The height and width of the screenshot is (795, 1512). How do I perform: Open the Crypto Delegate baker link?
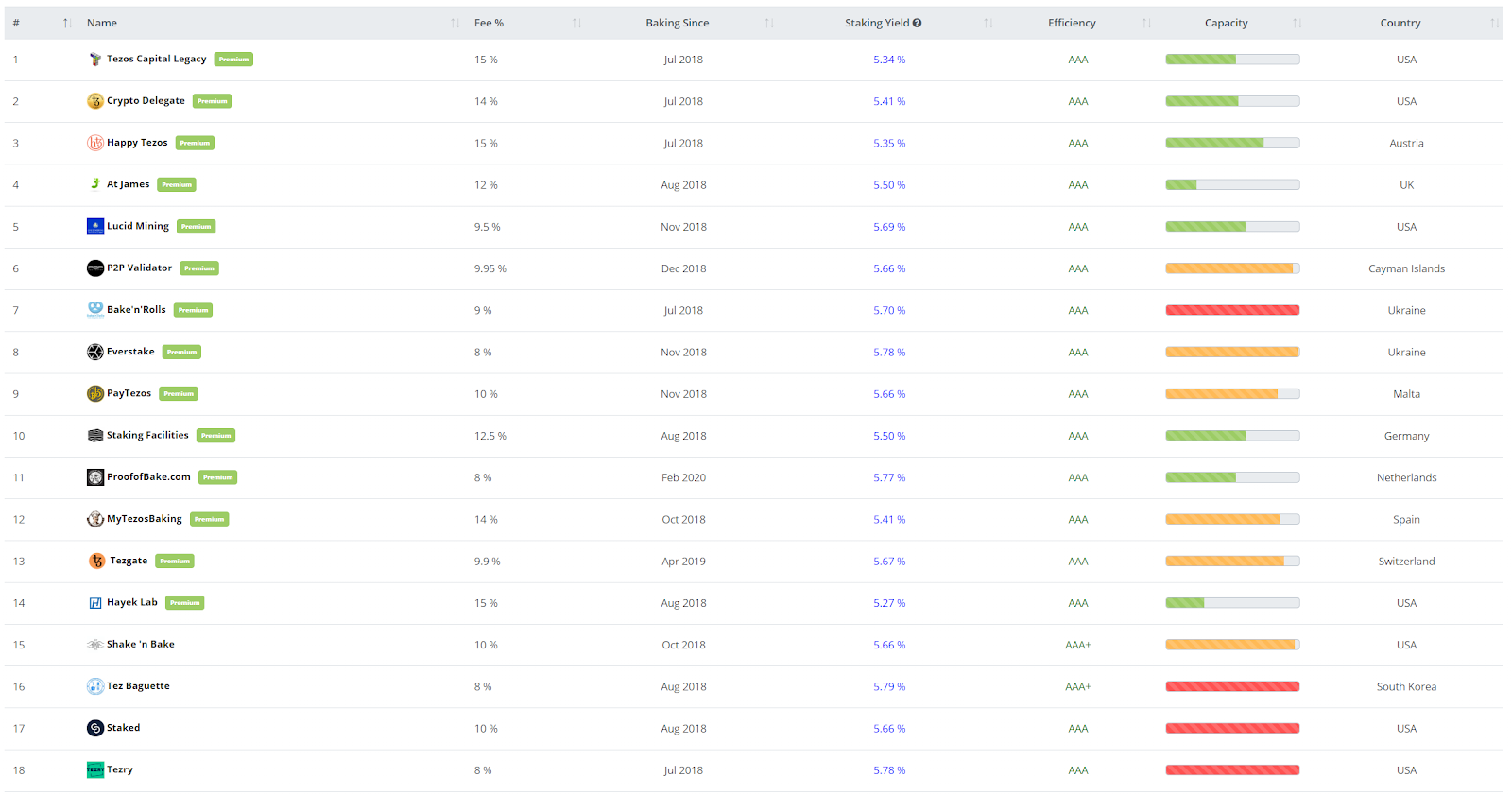[146, 100]
